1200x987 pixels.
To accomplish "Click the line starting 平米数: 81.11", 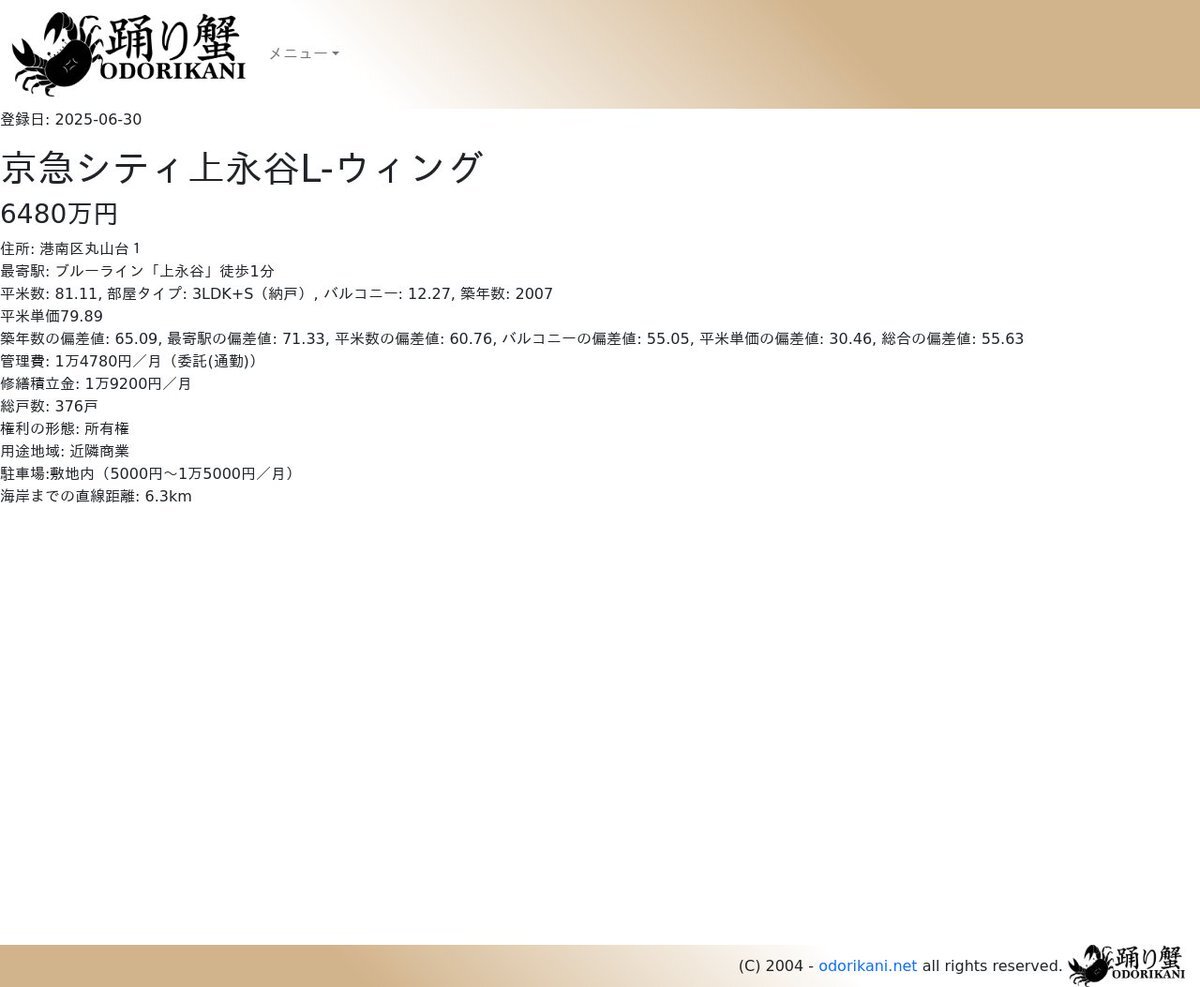I will [276, 294].
